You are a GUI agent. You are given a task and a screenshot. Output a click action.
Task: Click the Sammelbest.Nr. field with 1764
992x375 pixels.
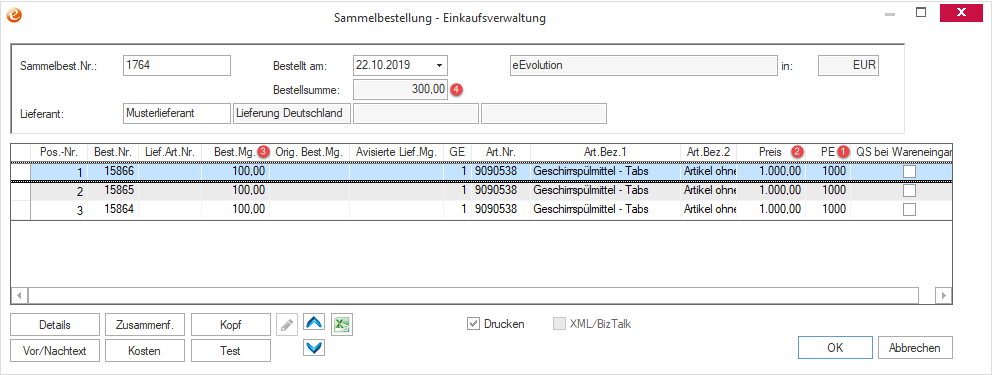(x=177, y=65)
